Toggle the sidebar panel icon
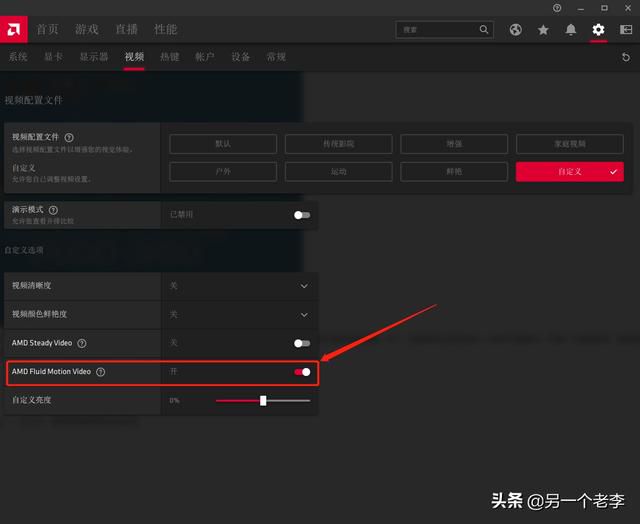Screen dimensions: 640x524 [x=626, y=29]
